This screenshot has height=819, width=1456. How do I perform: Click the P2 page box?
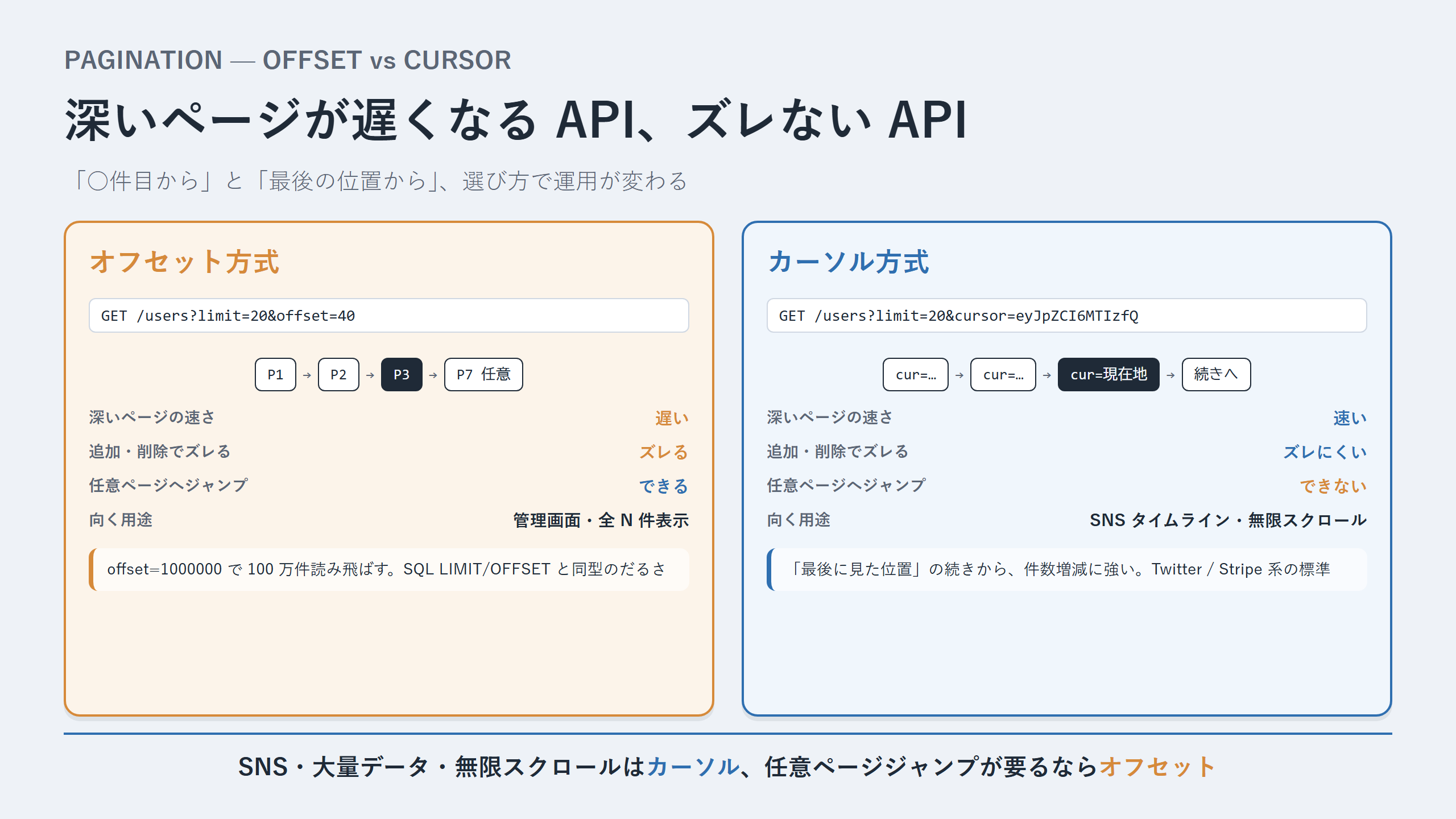pyautogui.click(x=338, y=374)
